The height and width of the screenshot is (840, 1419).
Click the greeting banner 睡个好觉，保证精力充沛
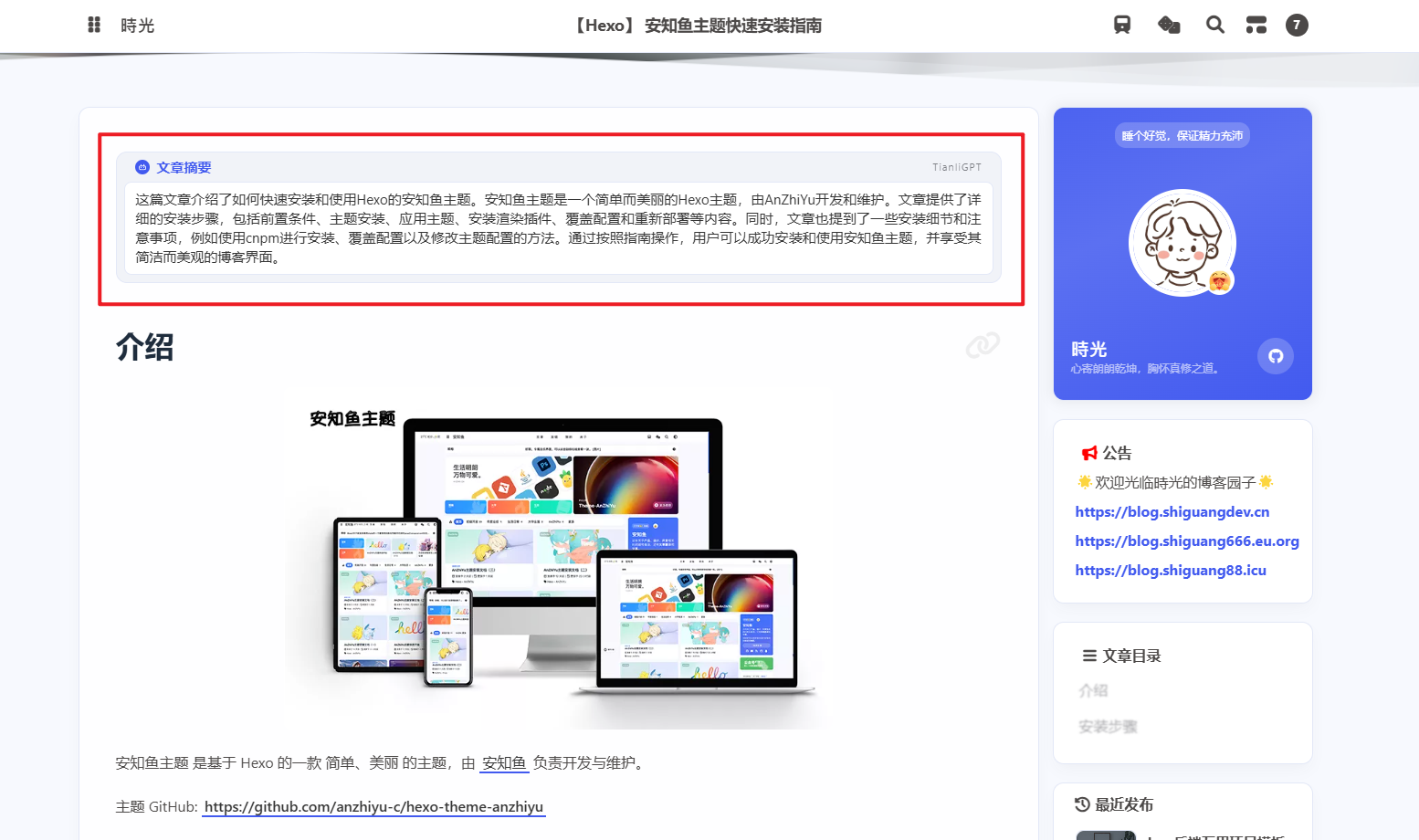pyautogui.click(x=1182, y=135)
